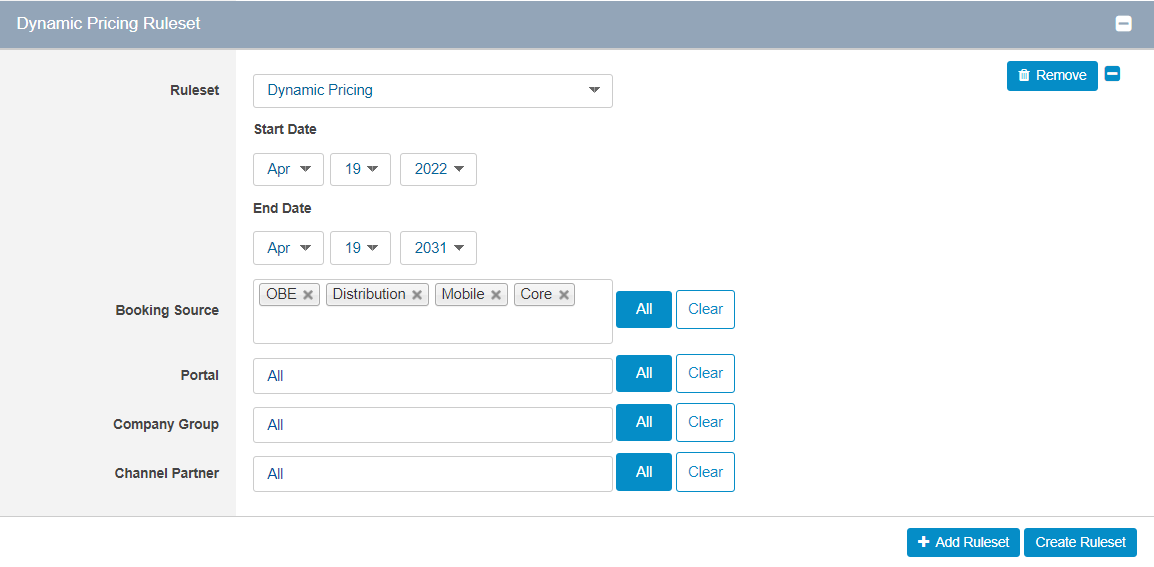
Task: Delete the Mobile booking source tag
Action: (496, 295)
